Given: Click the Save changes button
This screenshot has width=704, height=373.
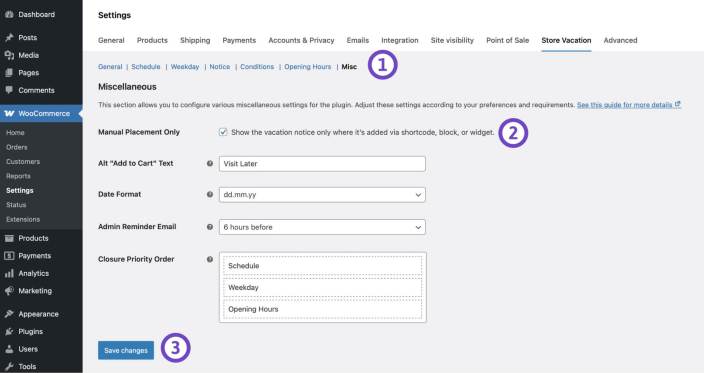Looking at the screenshot, I should pos(126,351).
